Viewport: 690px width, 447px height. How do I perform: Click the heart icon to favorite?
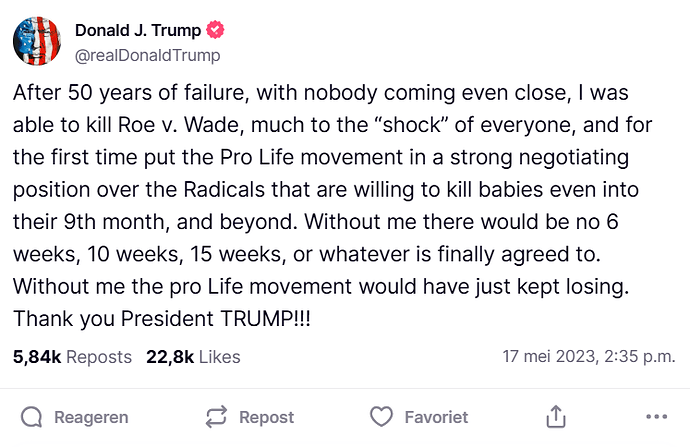(x=381, y=416)
